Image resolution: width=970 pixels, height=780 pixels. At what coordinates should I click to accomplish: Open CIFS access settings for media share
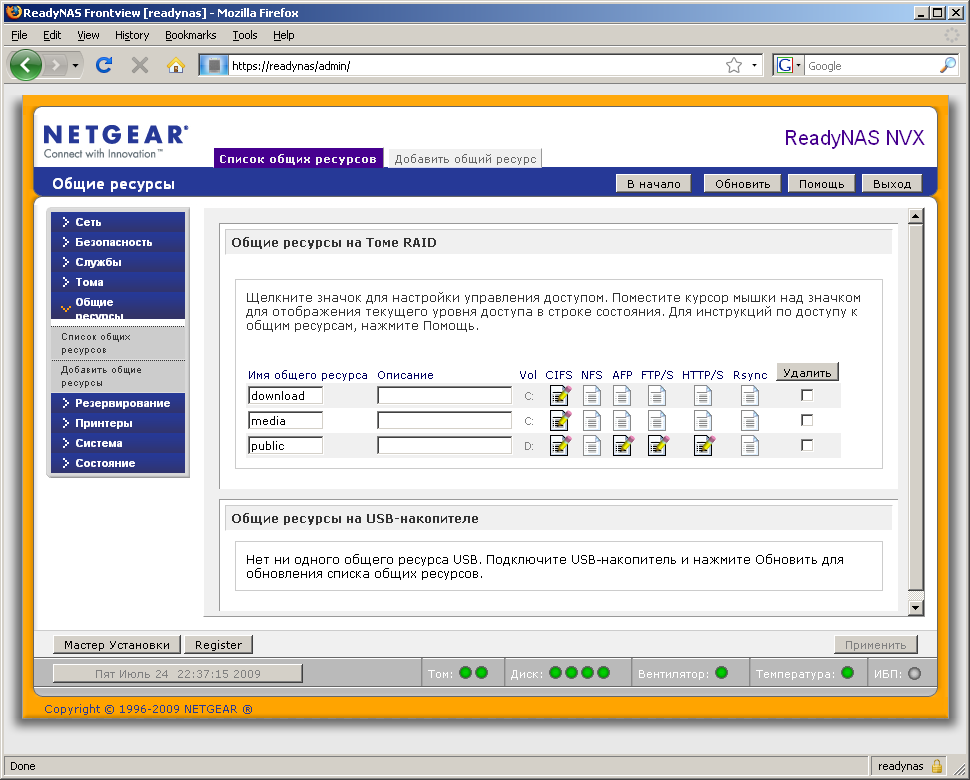tap(560, 421)
